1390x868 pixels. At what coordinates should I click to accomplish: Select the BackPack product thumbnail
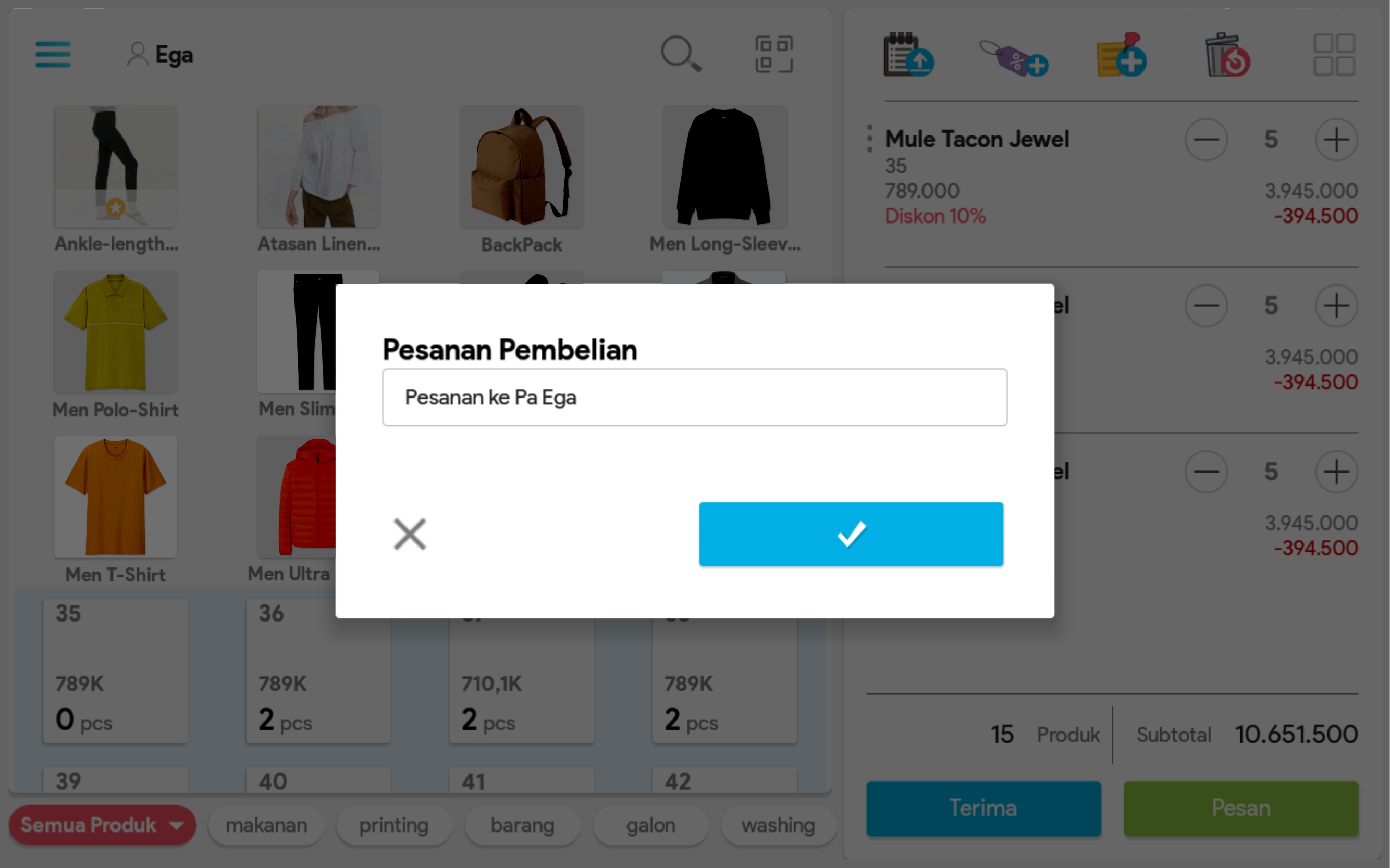tap(521, 167)
